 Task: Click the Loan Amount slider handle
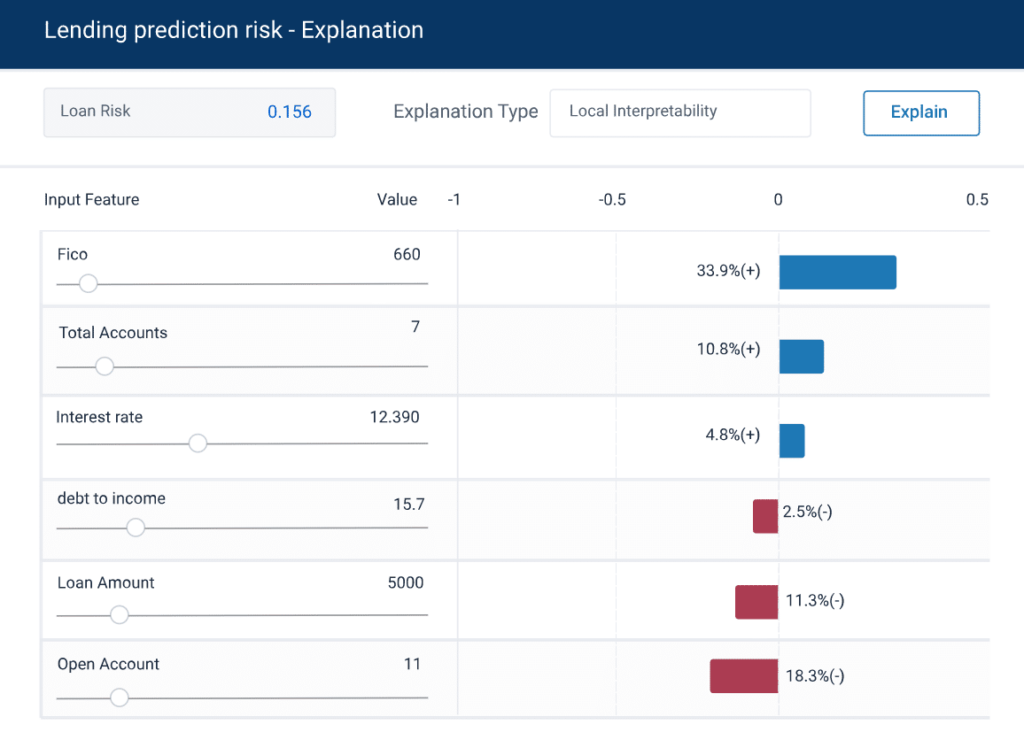coord(119,615)
